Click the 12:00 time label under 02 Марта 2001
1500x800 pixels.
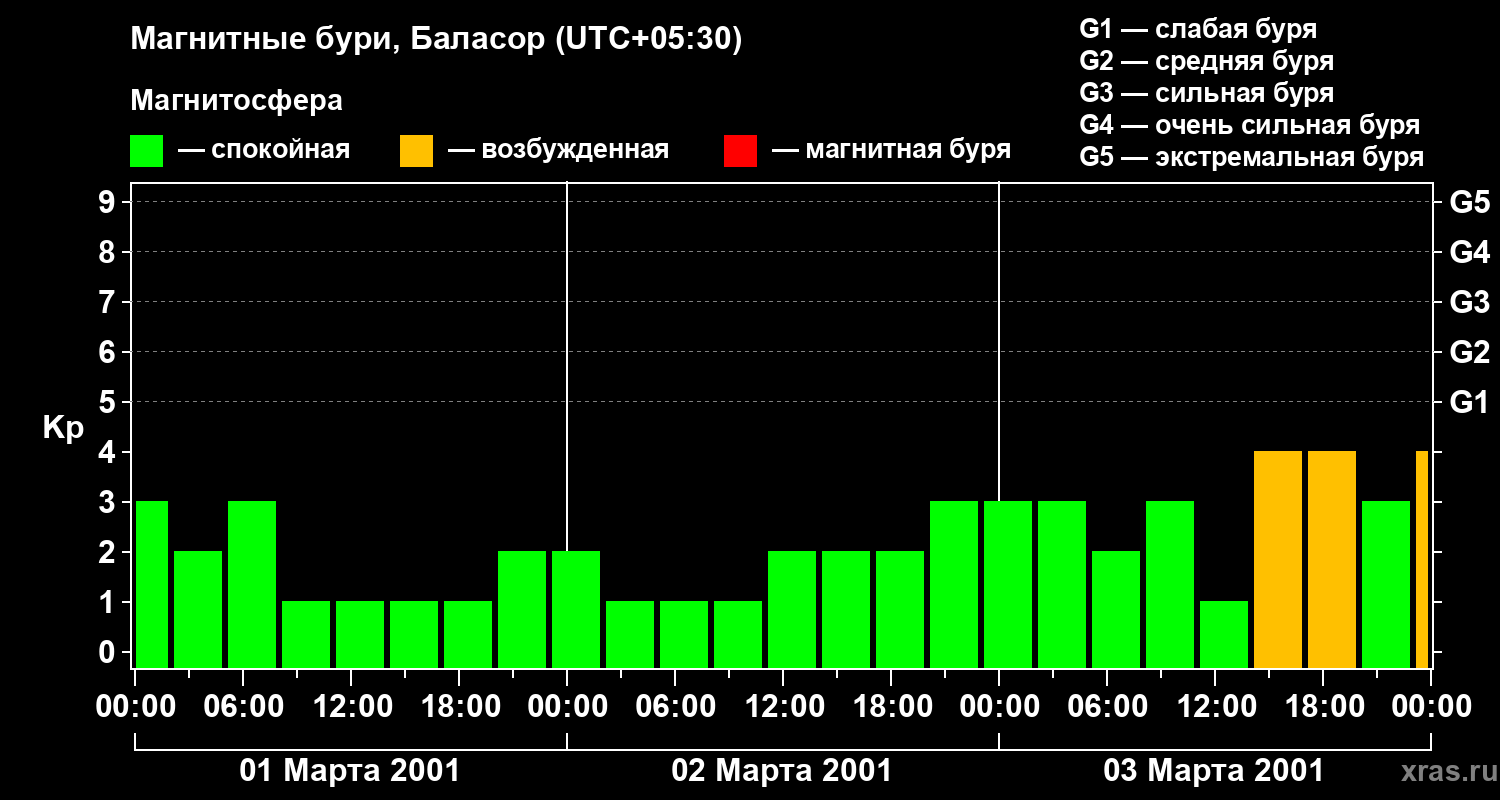tap(783, 706)
